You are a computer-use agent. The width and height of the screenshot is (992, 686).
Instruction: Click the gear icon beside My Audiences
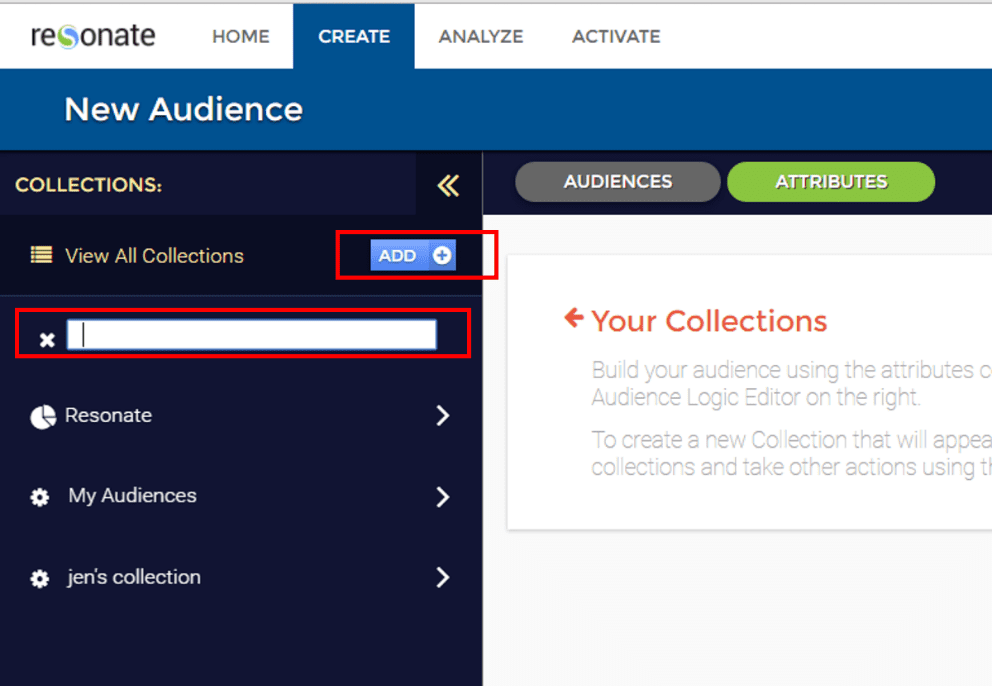tap(40, 497)
